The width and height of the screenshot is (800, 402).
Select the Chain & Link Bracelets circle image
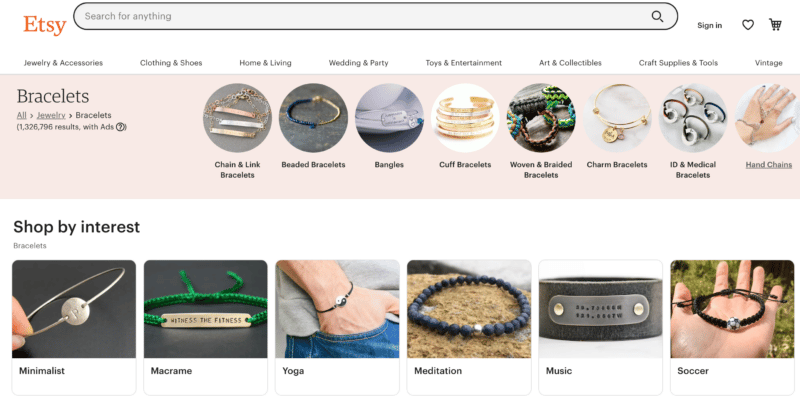(x=237, y=118)
